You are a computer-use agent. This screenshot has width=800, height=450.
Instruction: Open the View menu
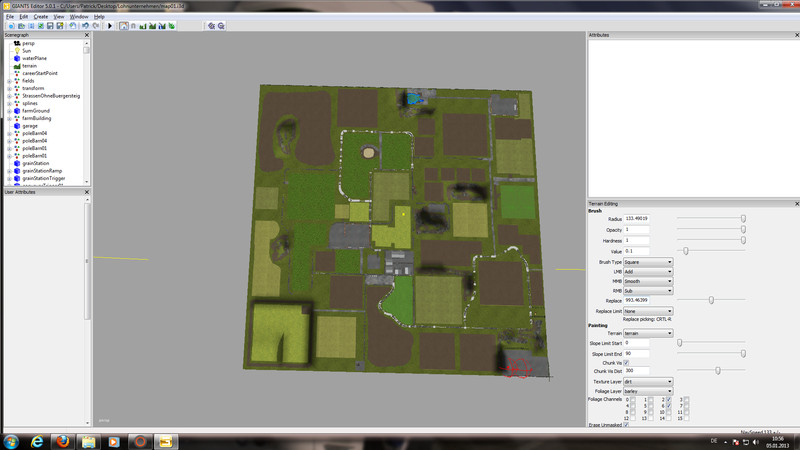pyautogui.click(x=59, y=17)
